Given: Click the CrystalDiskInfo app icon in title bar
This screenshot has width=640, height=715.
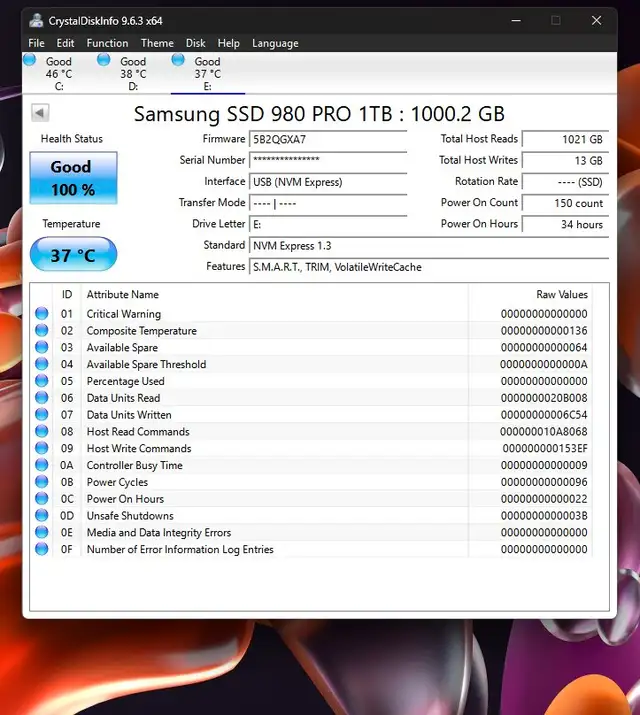Looking at the screenshot, I should (36, 21).
